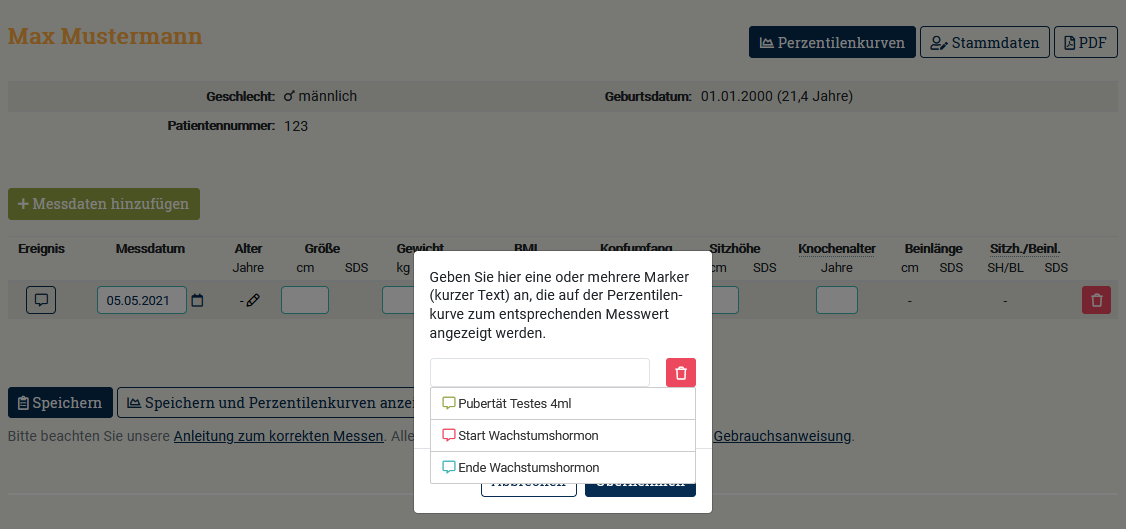The height and width of the screenshot is (529, 1126).
Task: Click the Knochenalter Jahre input field
Action: click(836, 300)
